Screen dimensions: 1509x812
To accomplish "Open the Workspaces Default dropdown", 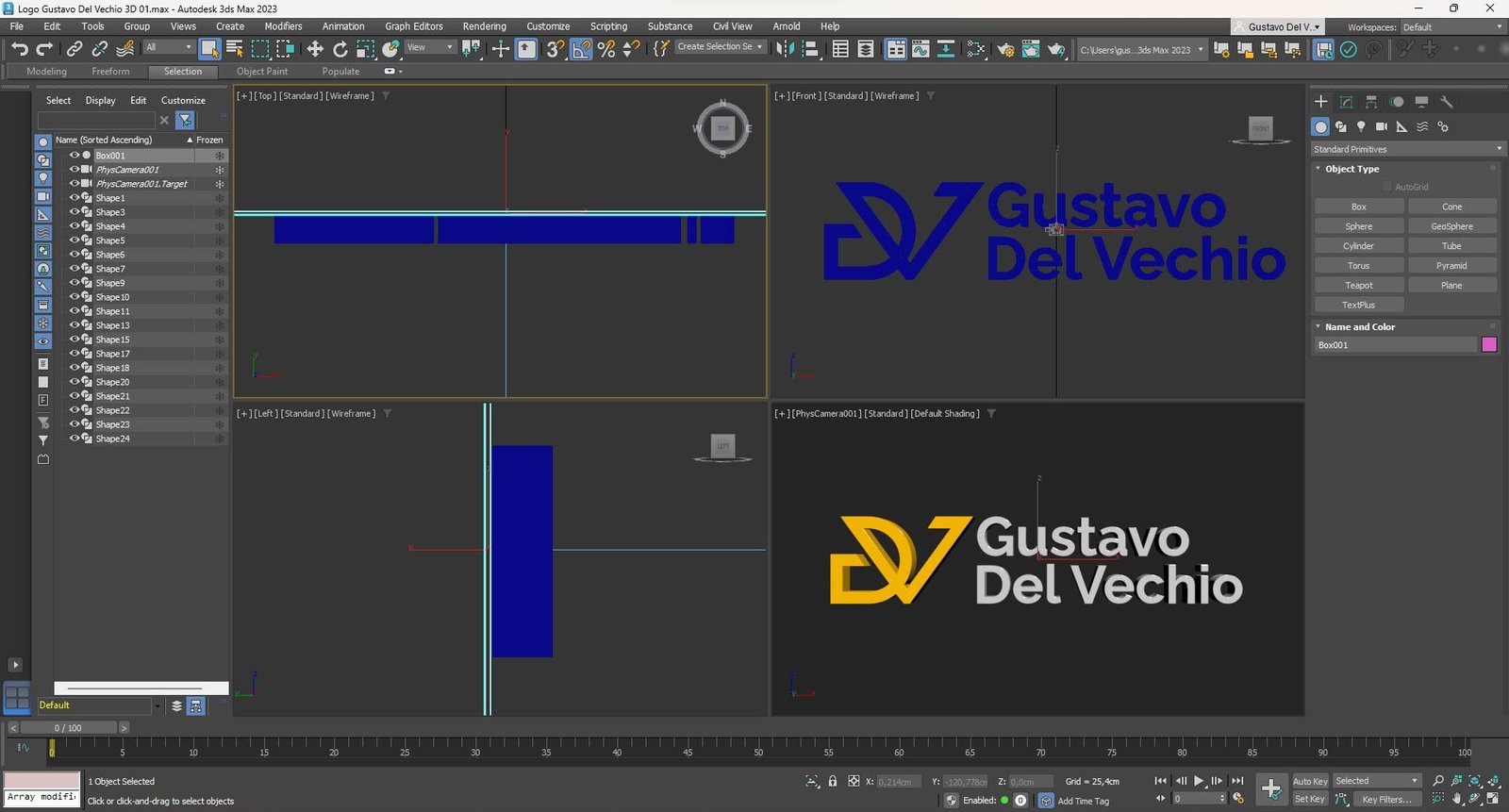I will coord(1452,27).
